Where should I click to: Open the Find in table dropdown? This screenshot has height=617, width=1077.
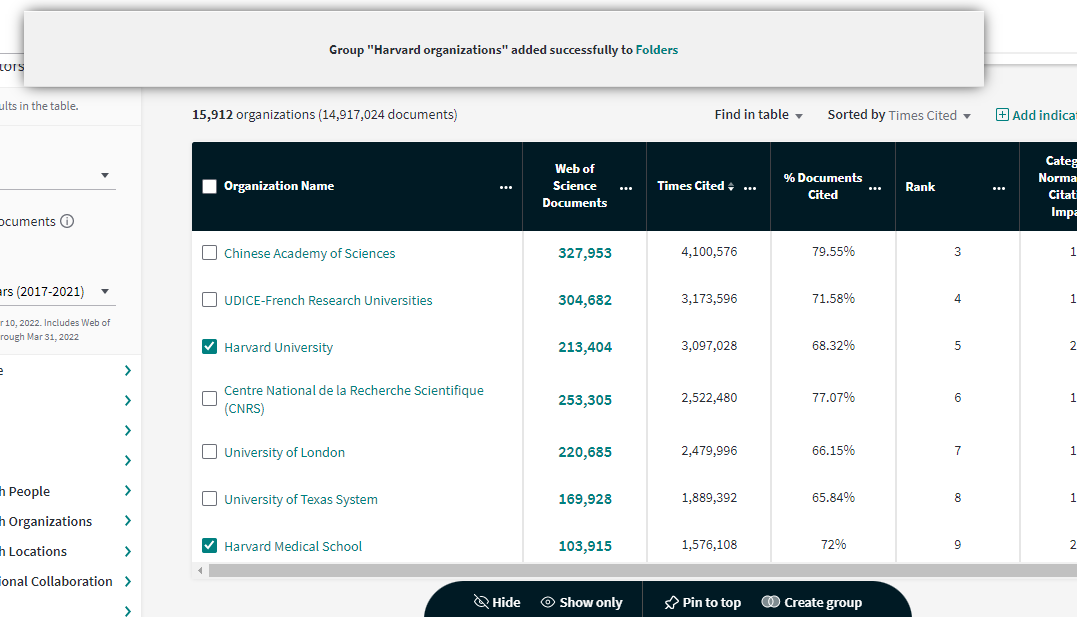[x=758, y=115]
